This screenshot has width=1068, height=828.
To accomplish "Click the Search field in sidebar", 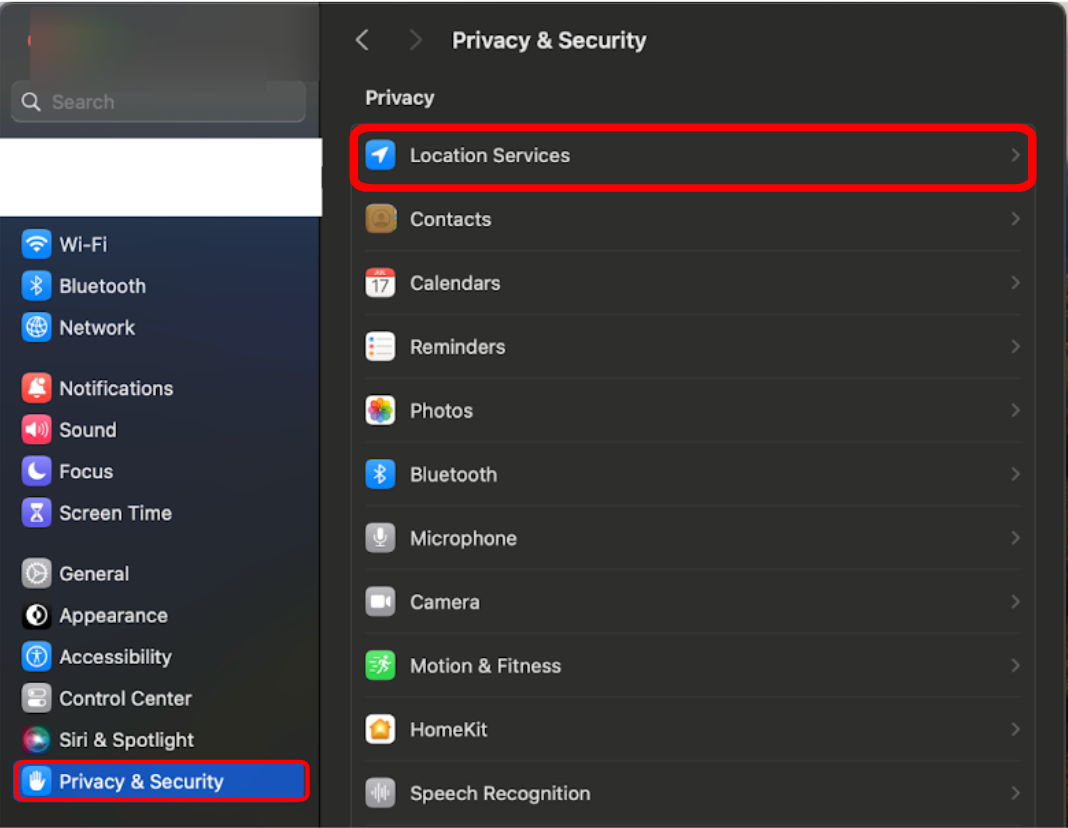I will click(159, 101).
